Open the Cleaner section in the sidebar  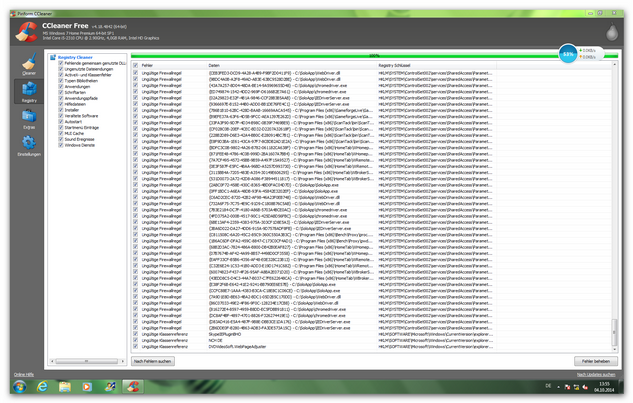tap(29, 64)
